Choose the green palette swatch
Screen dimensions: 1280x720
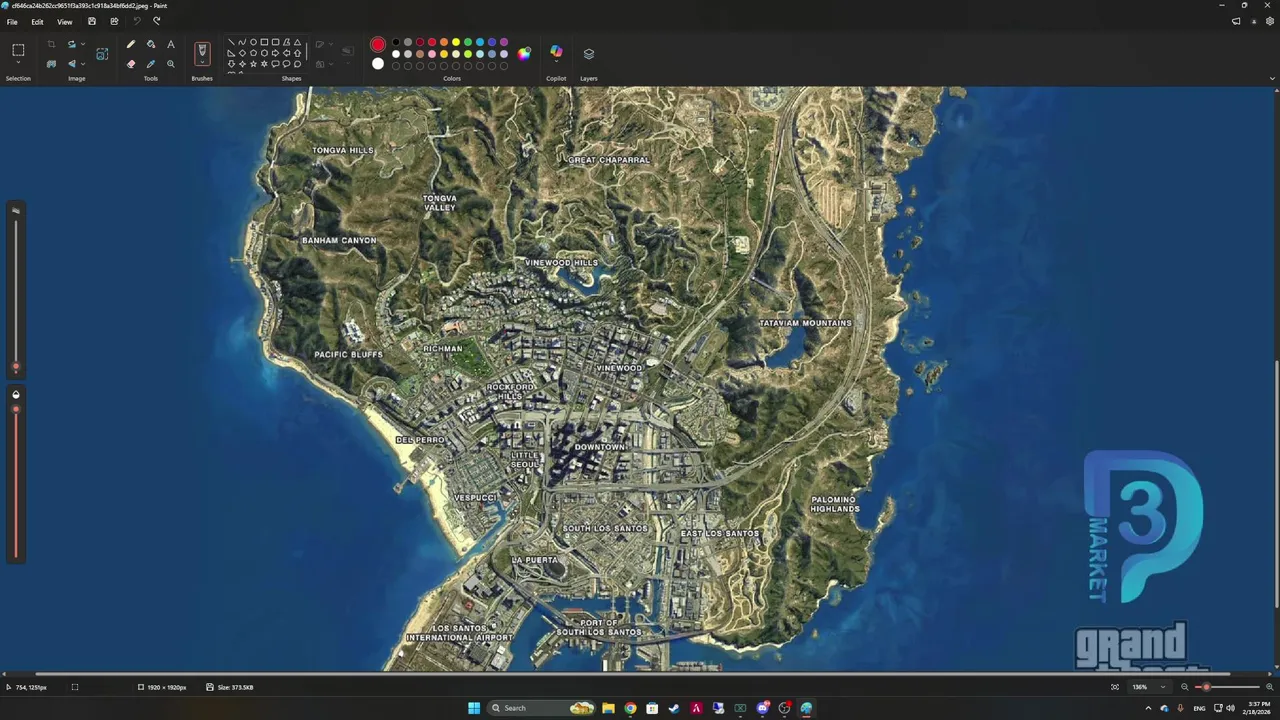coord(468,42)
